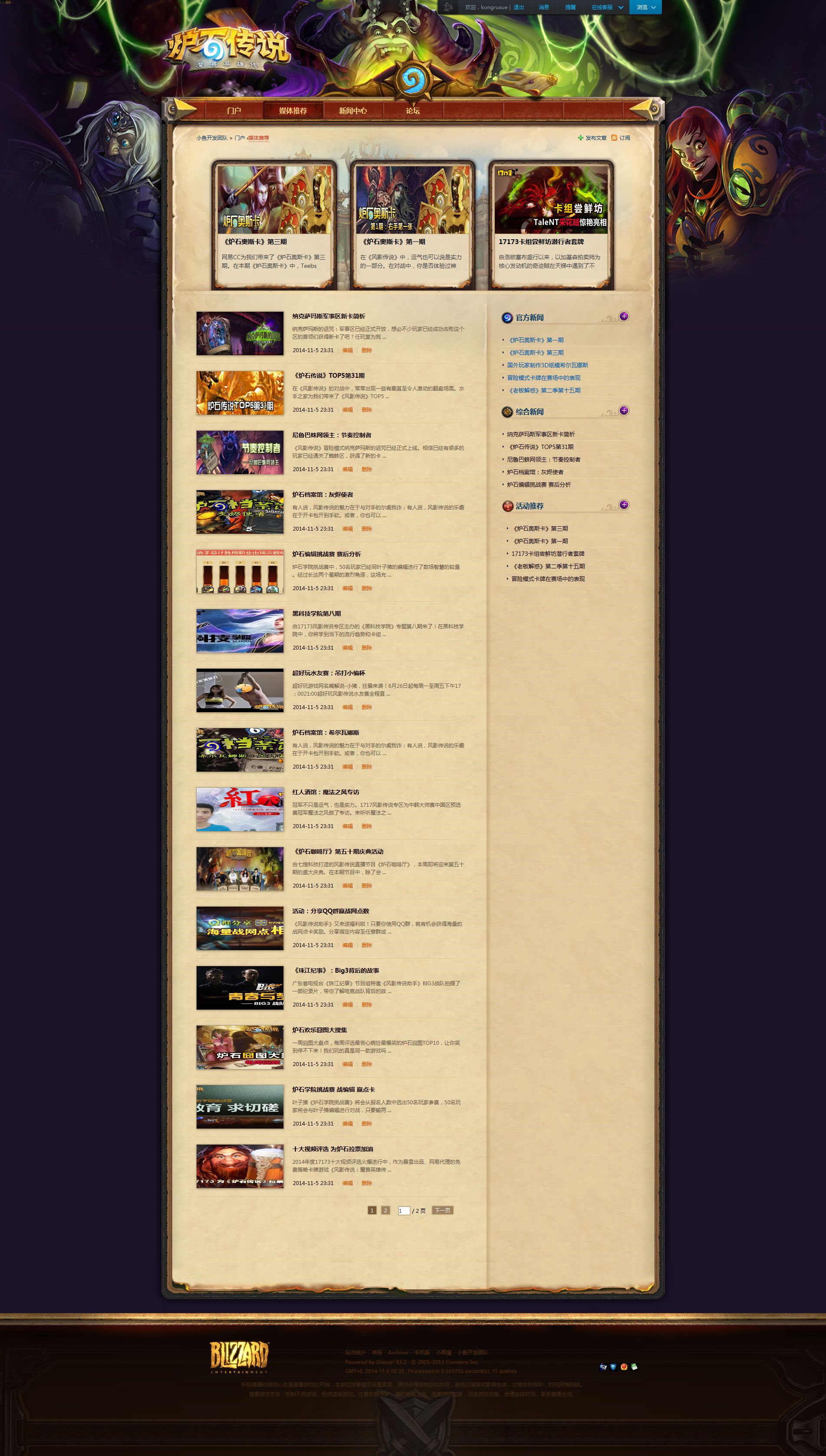Viewport: 826px width, 1456px height.
Task: Click the purple plus beside 综合新闻
Action: (623, 411)
